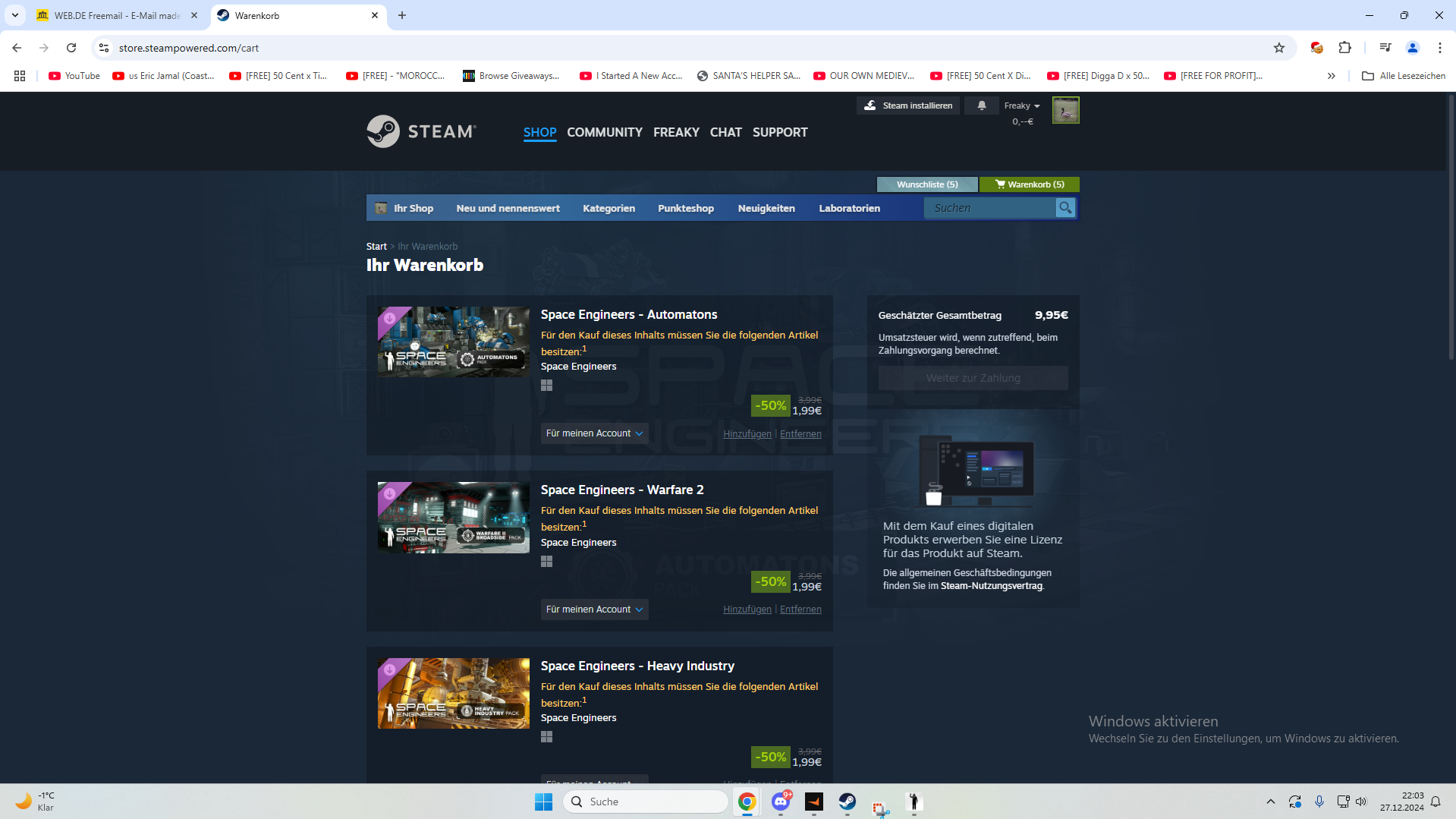
Task: Open the Space Engineers Automatons thumbnail
Action: 454,342
